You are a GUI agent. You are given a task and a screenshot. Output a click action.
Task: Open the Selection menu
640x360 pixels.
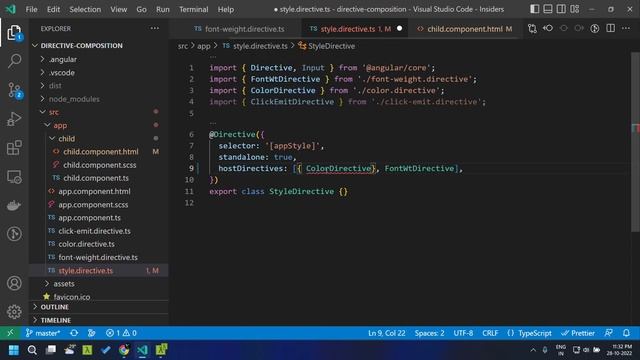pos(85,9)
